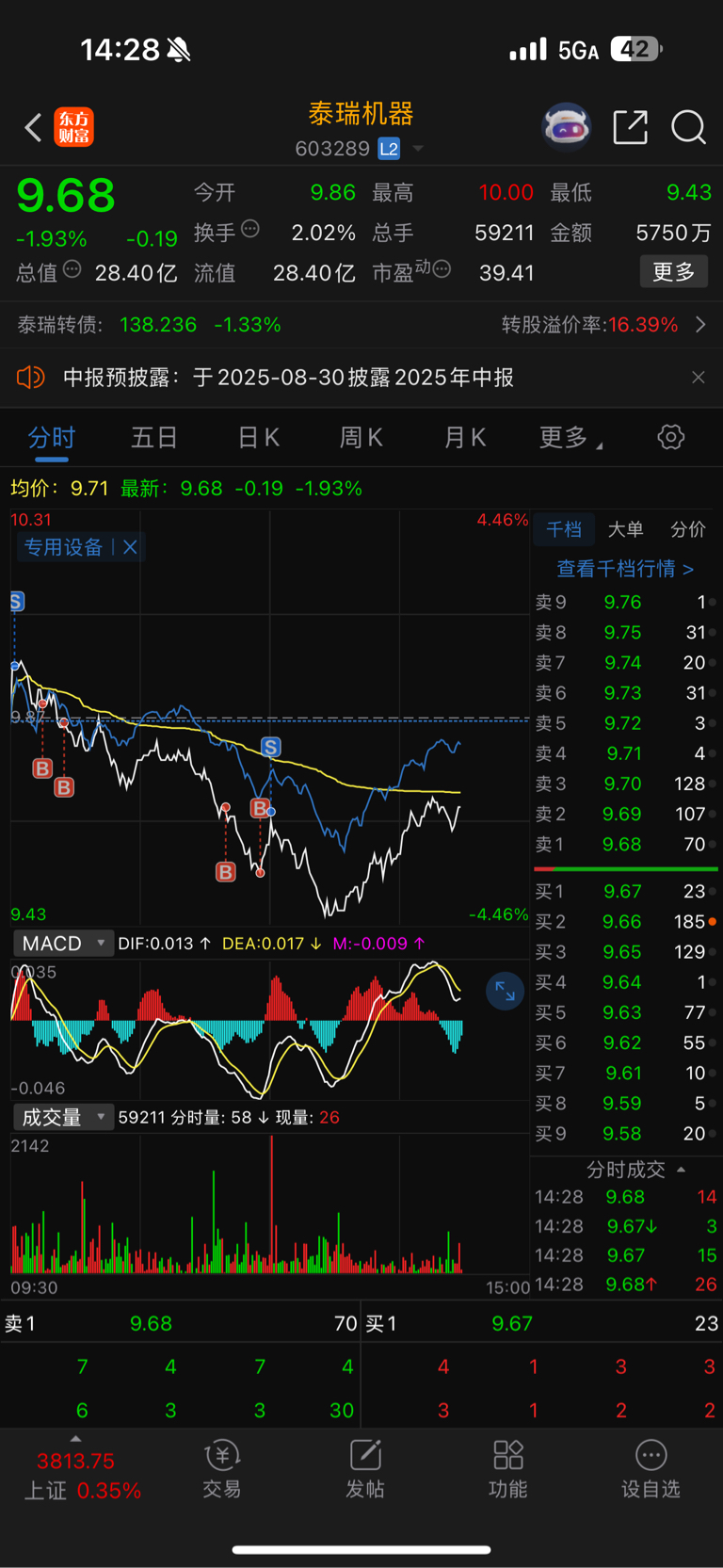Switch to the 月K tab

(x=464, y=438)
